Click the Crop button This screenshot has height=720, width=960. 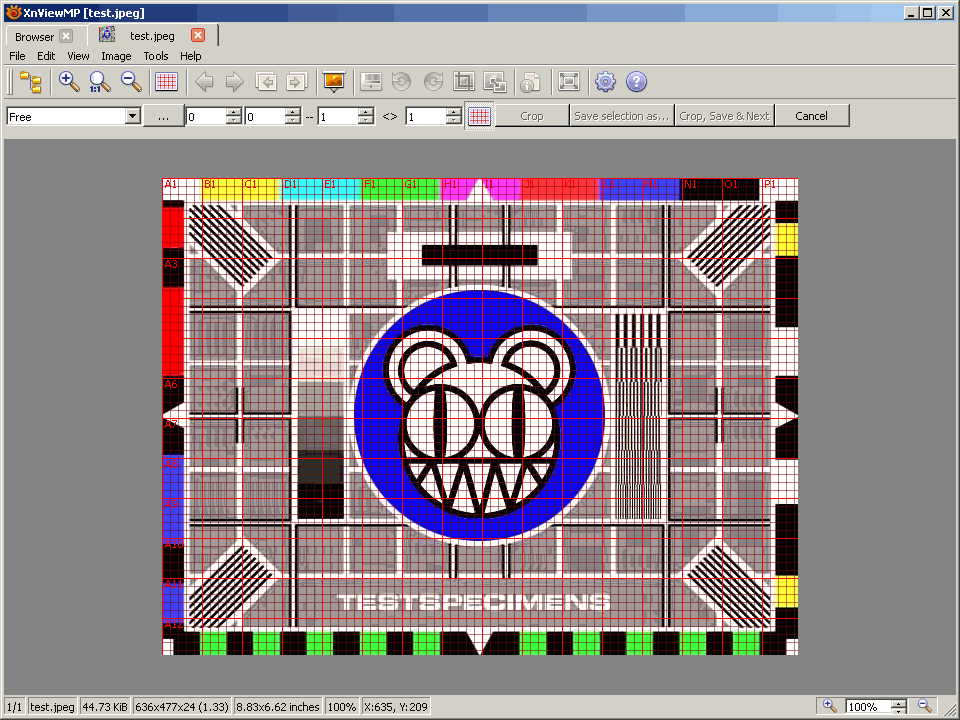click(531, 116)
